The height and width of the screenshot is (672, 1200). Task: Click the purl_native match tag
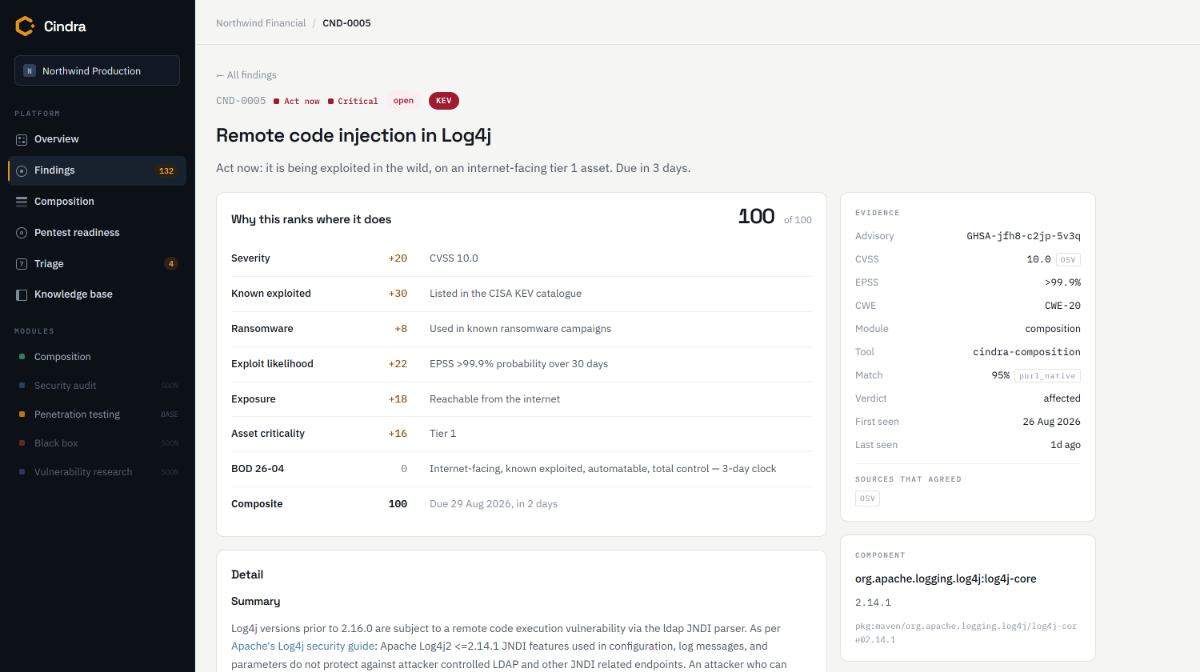[1047, 375]
